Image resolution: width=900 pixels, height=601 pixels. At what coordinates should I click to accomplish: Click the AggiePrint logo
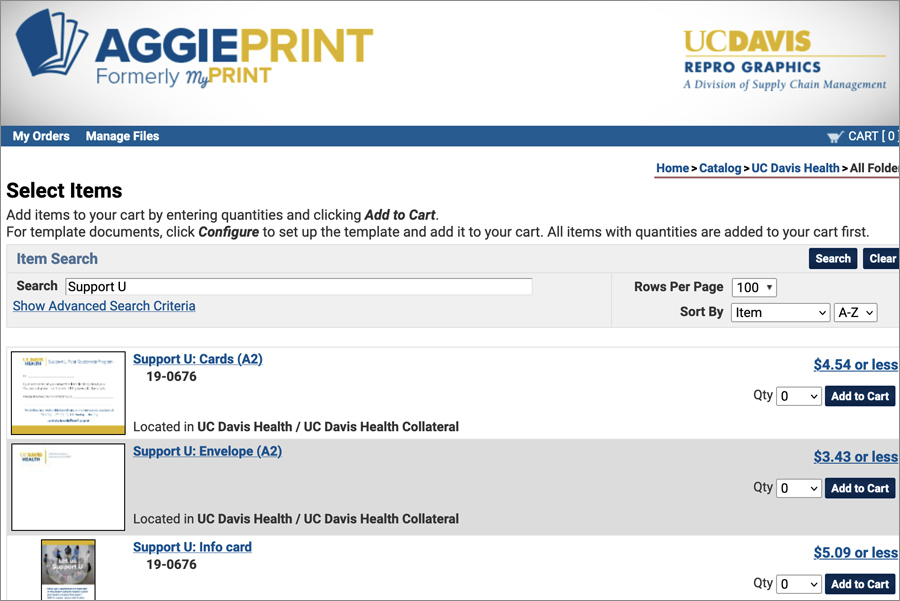click(x=194, y=49)
